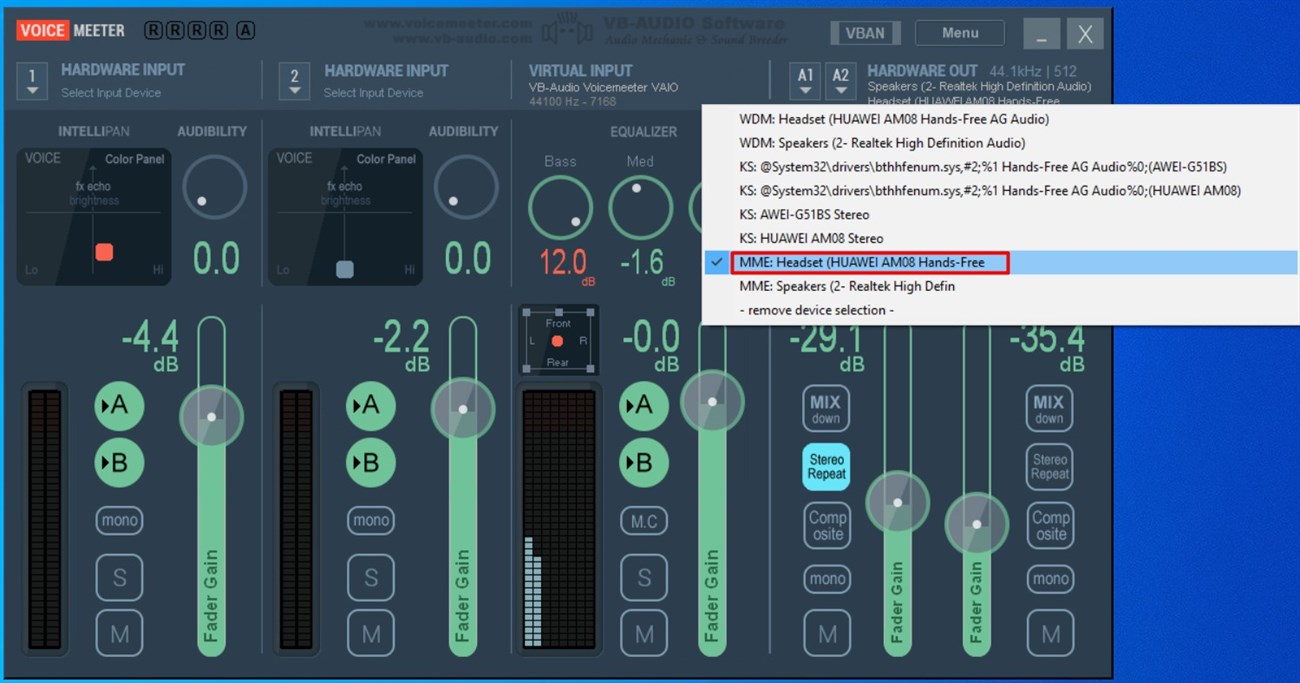Mute the Virtual Input strip
Screen dimensions: 1300x683
coord(644,634)
